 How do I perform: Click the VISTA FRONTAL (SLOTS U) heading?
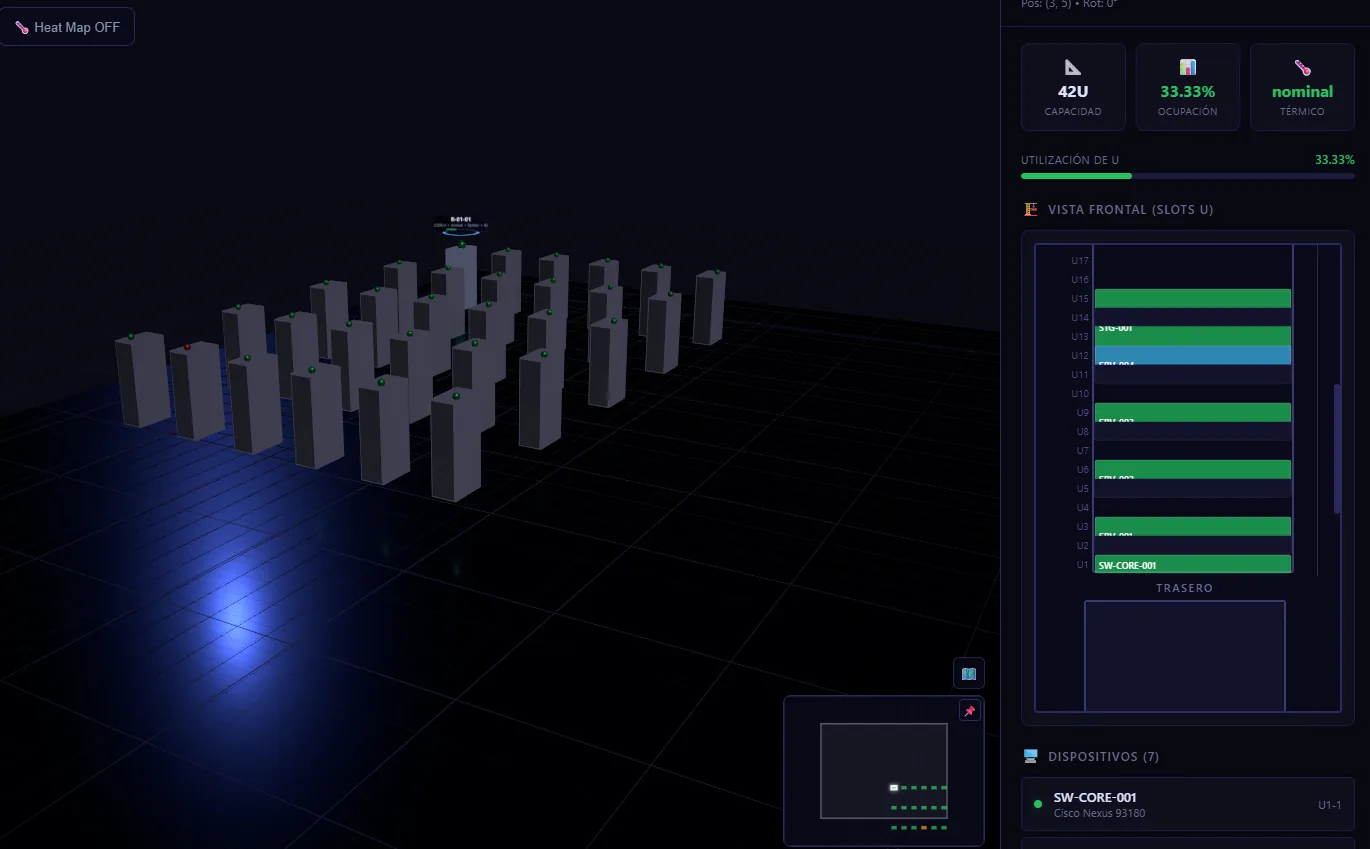[x=1130, y=210]
